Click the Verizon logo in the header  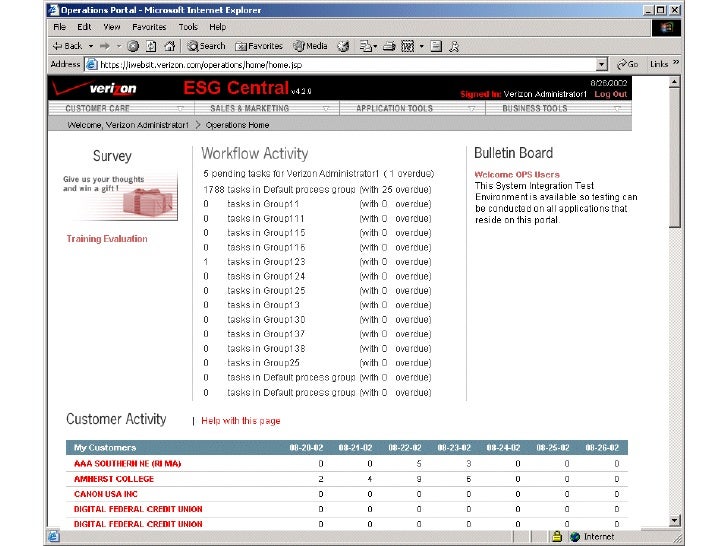95,88
